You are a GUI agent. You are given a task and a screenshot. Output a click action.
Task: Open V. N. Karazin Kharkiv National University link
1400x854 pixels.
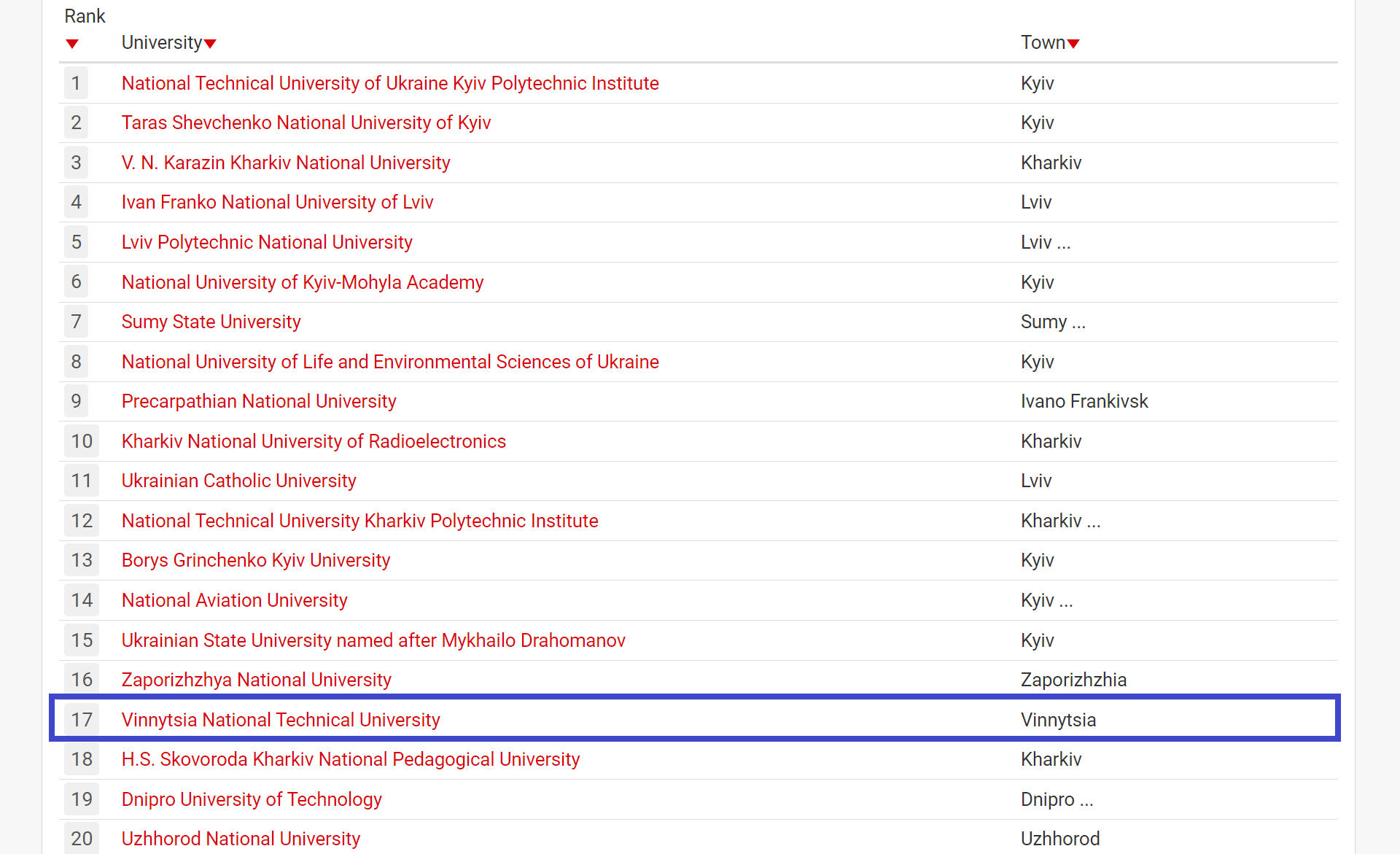286,163
